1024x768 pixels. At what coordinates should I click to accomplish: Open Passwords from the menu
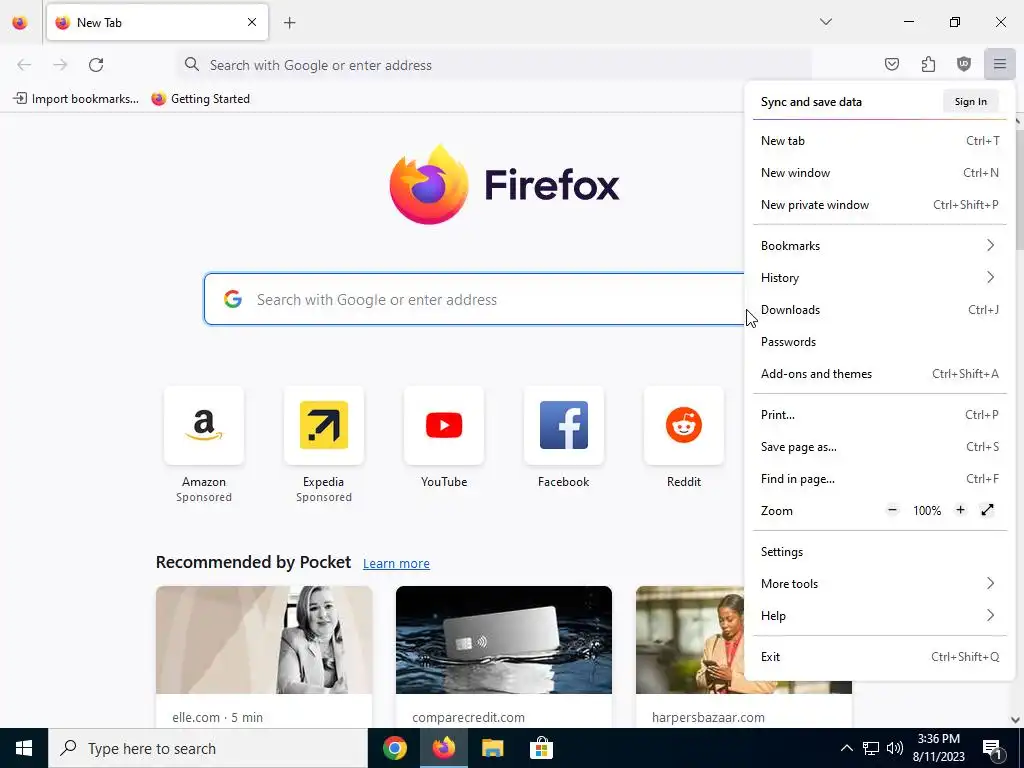pyautogui.click(x=880, y=342)
